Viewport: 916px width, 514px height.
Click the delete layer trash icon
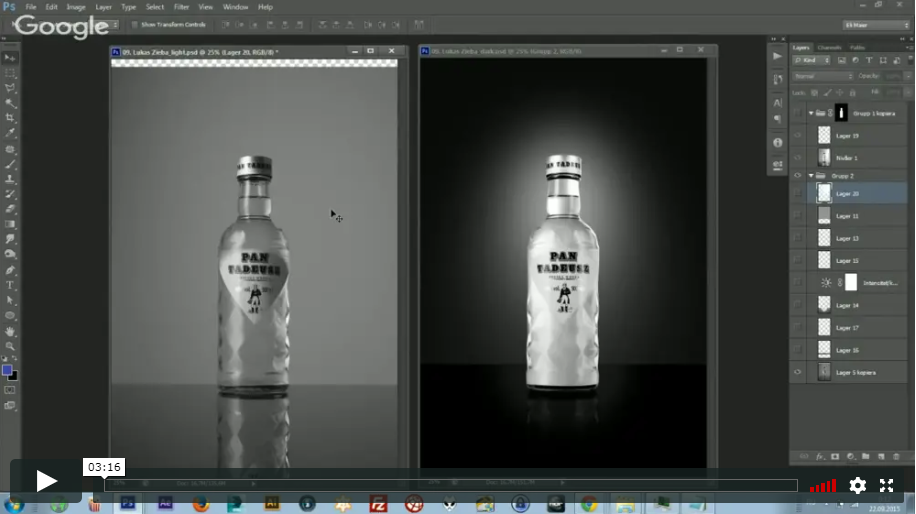click(896, 457)
